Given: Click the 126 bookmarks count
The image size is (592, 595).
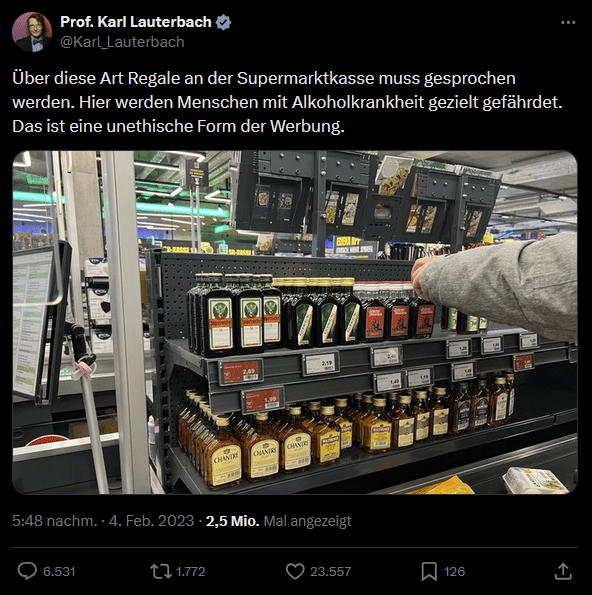Looking at the screenshot, I should [x=454, y=571].
